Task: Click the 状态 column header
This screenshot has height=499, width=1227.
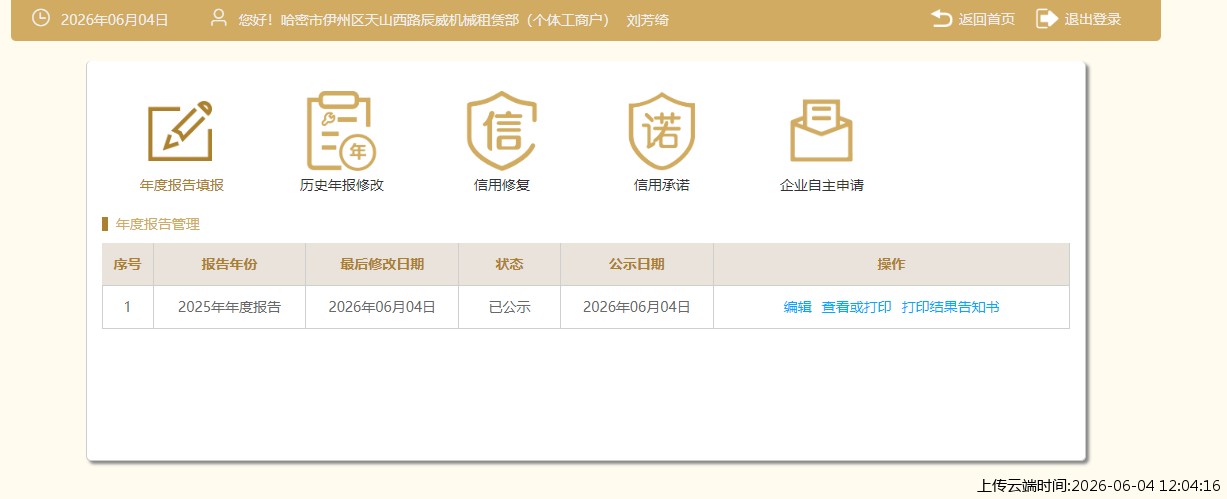Action: 509,264
